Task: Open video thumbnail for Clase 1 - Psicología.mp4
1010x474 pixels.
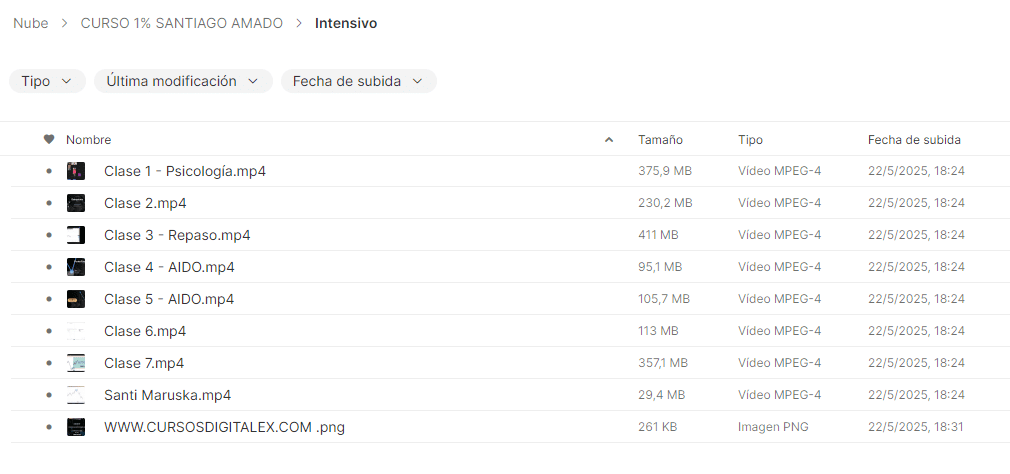Action: click(76, 171)
